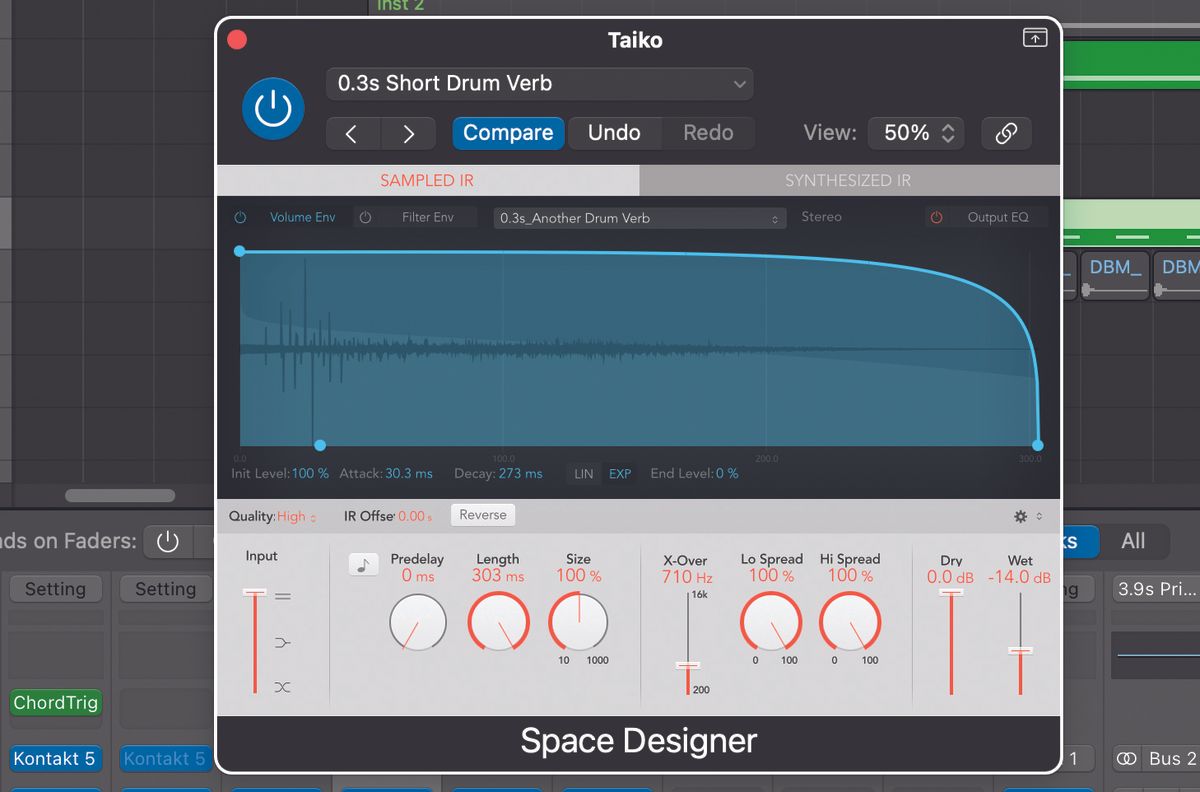Open the 0.3s Short Drum Verb preset menu

[538, 84]
